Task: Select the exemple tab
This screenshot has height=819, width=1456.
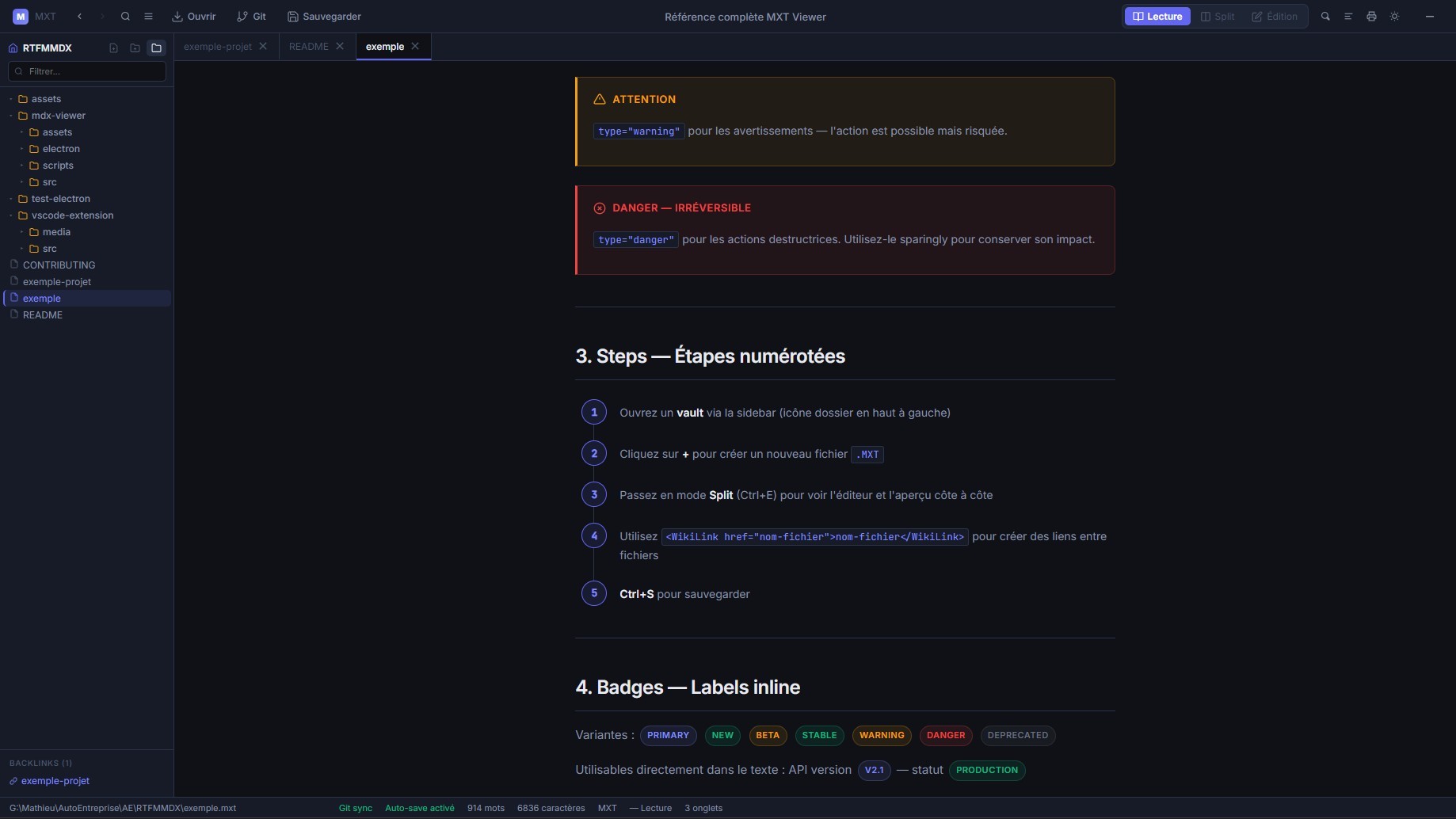Action: (x=385, y=47)
